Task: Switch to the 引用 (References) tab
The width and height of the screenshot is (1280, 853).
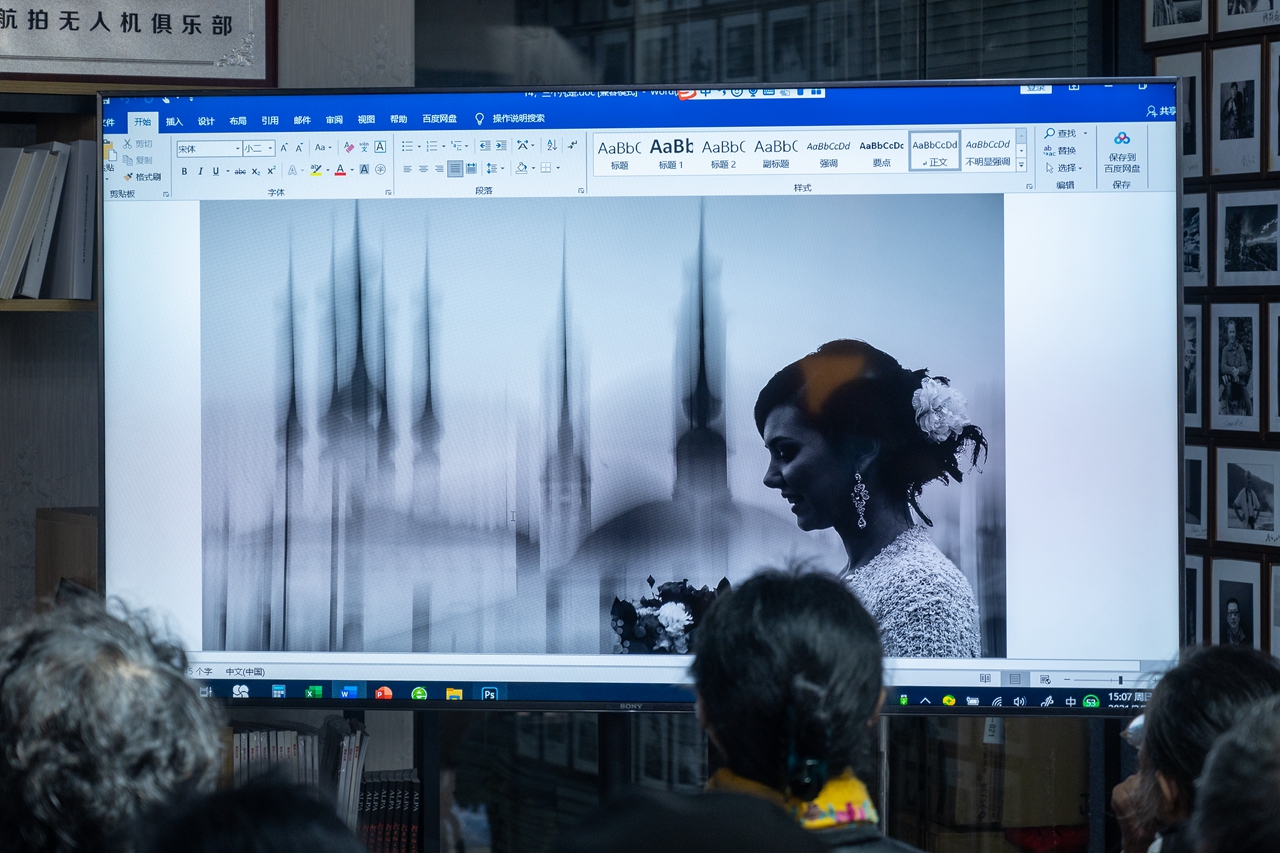Action: tap(270, 121)
